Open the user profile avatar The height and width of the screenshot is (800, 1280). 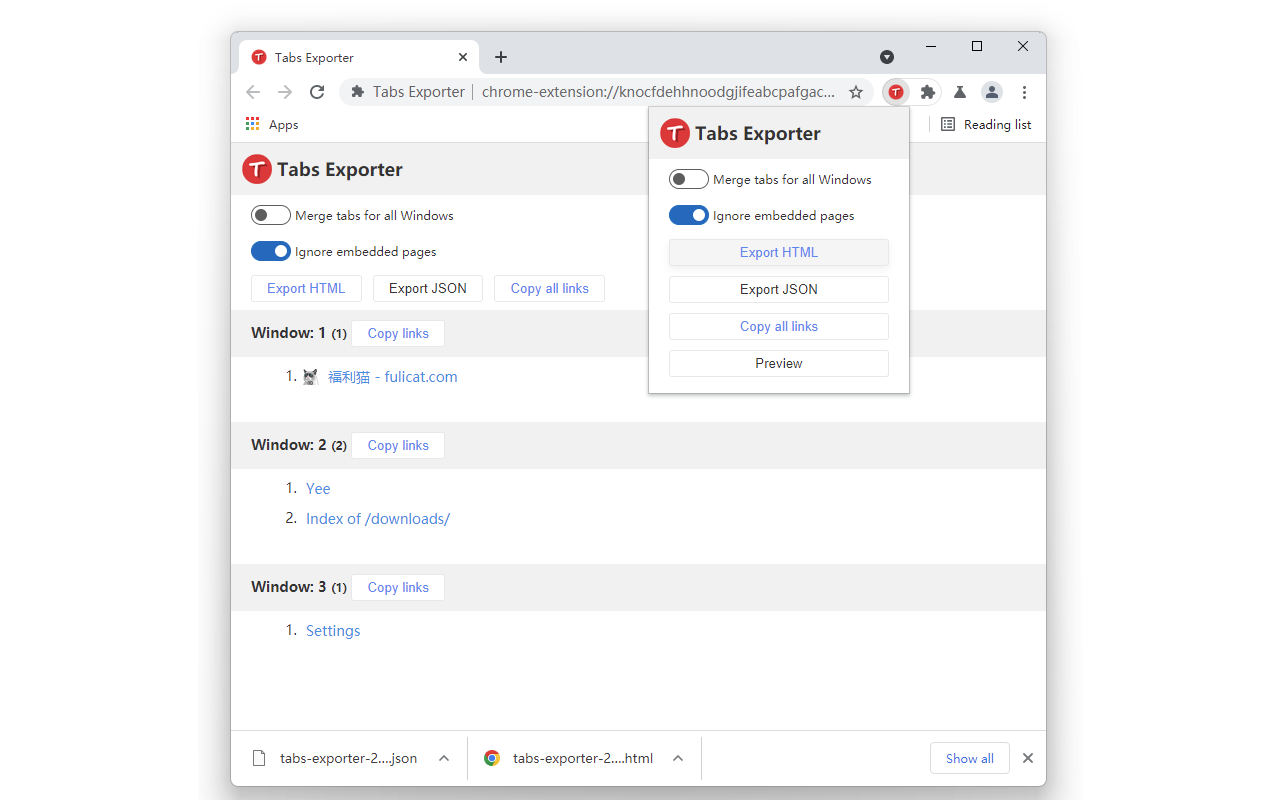click(991, 92)
